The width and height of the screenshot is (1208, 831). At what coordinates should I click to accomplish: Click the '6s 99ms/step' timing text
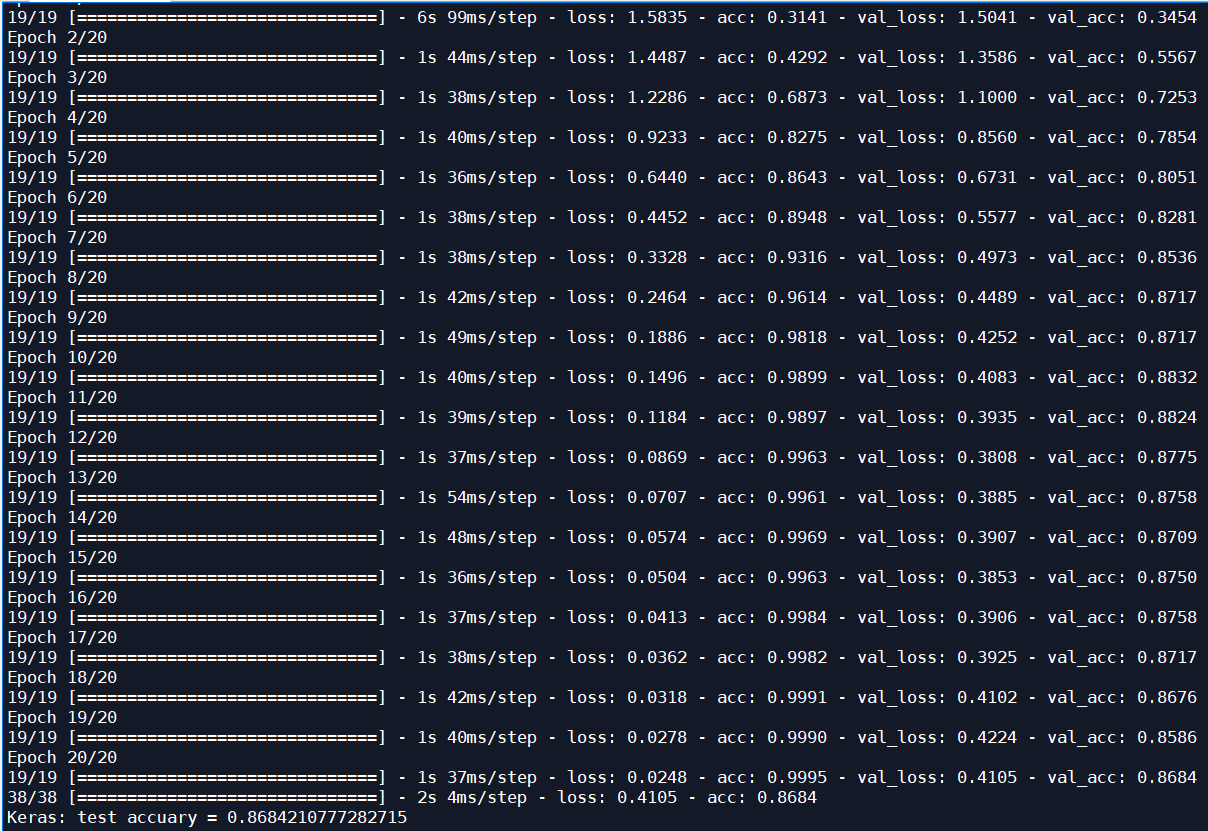477,17
